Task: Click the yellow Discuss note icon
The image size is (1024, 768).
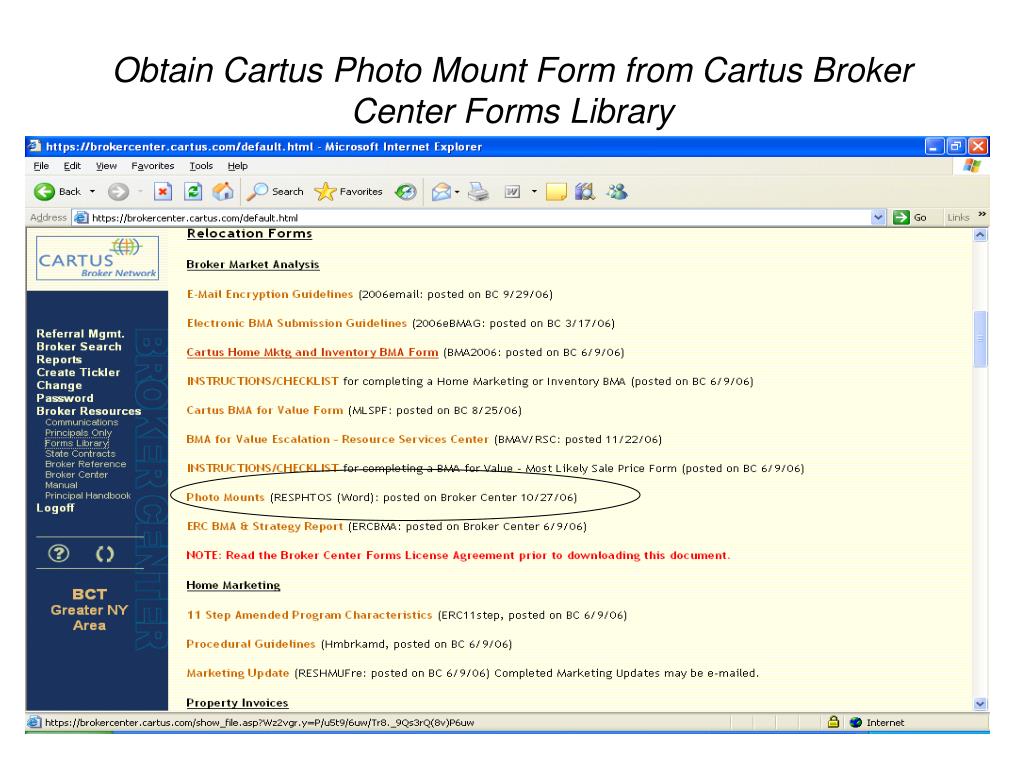Action: [556, 191]
